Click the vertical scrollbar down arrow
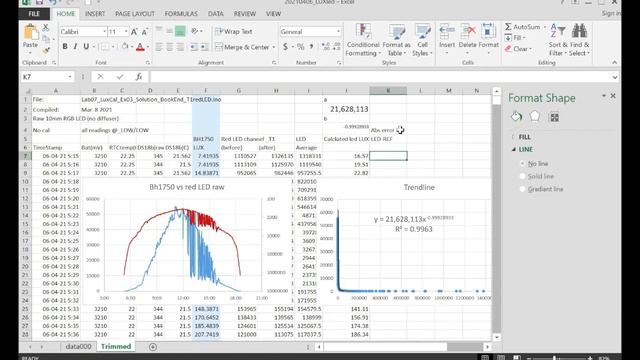 [496, 337]
